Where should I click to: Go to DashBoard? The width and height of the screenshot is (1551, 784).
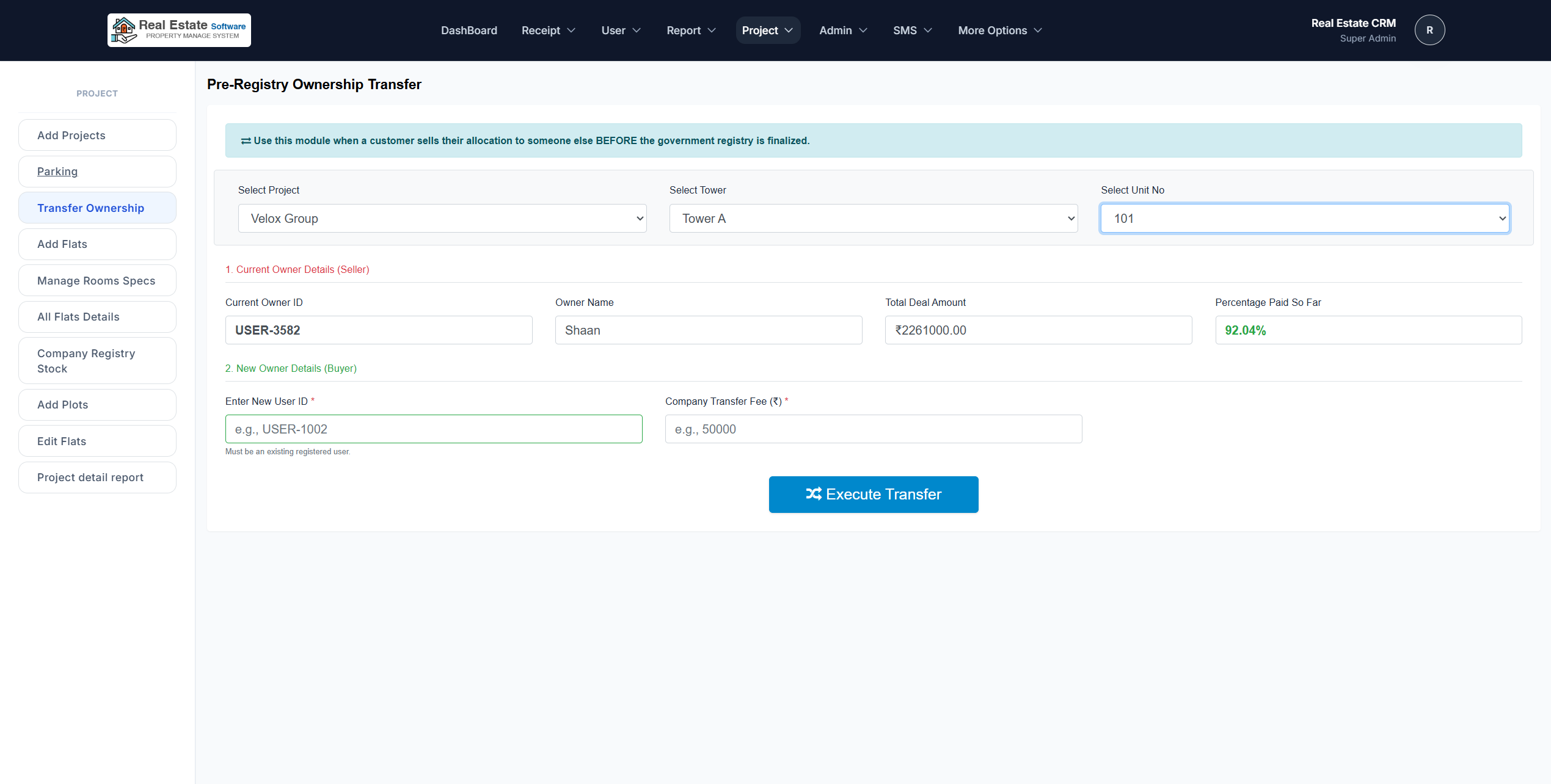[x=469, y=30]
